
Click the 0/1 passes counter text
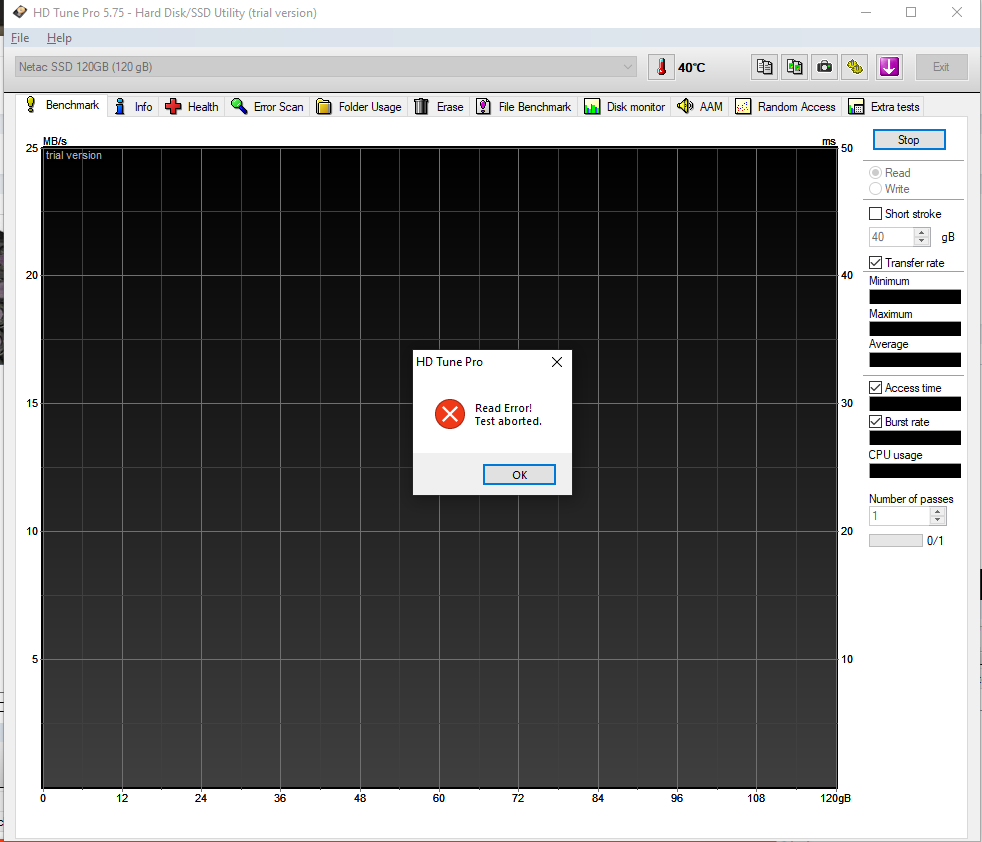coord(935,541)
